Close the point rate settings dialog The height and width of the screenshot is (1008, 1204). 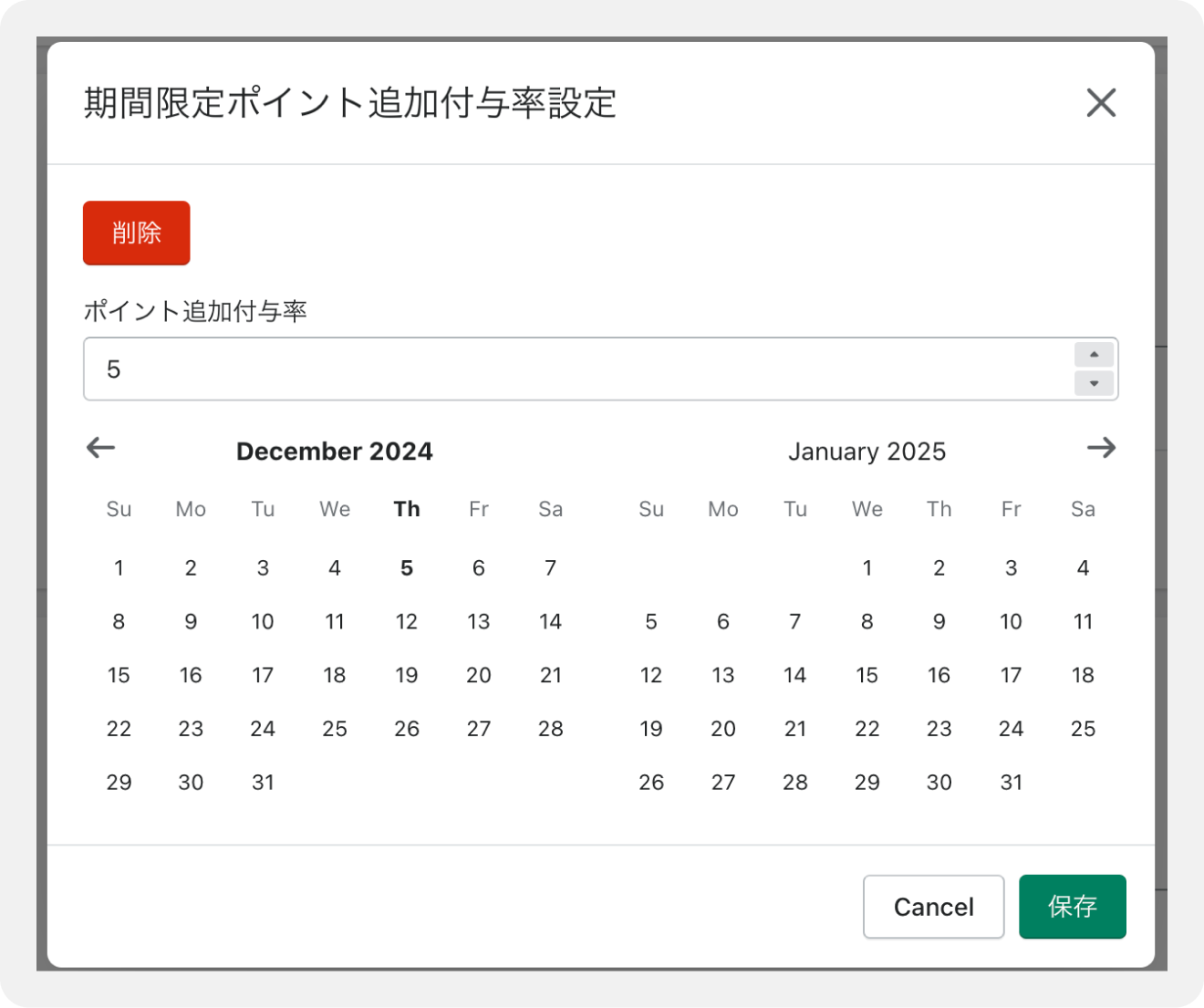1101,103
